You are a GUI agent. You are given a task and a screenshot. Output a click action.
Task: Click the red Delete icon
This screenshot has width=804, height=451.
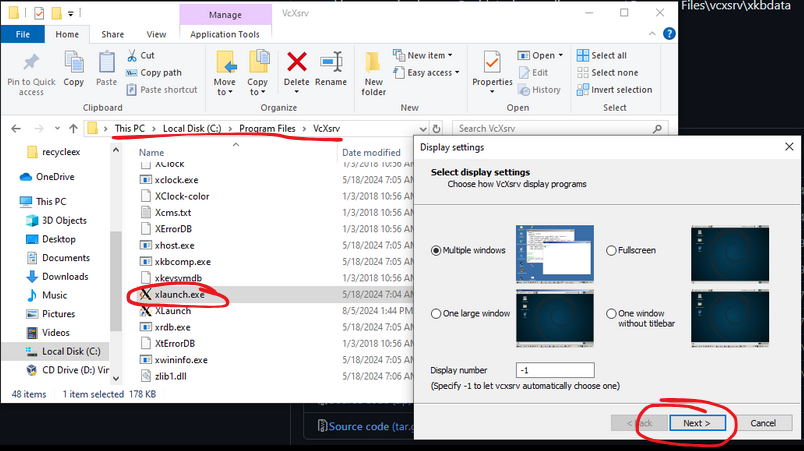tap(296, 63)
